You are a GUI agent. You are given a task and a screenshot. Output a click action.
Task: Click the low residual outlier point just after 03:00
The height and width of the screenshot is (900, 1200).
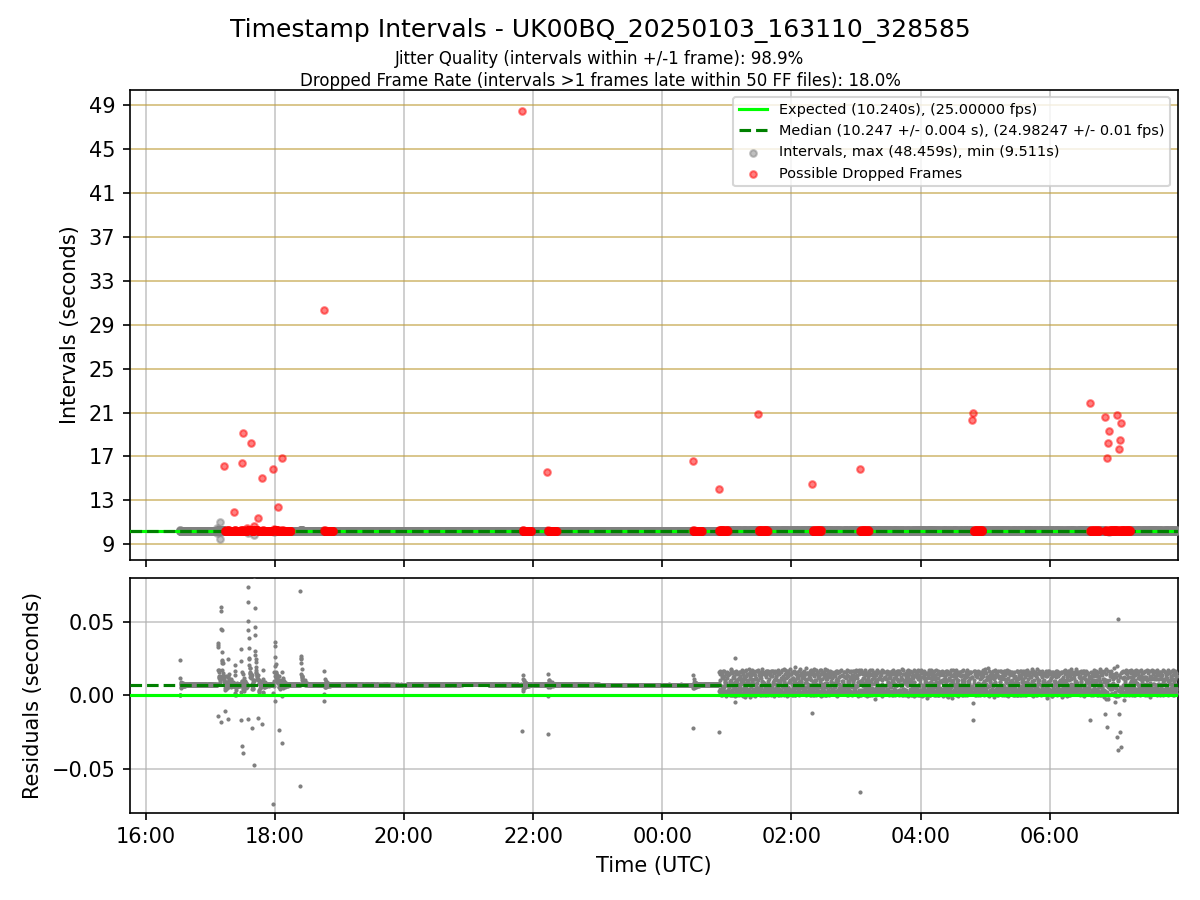point(860,792)
